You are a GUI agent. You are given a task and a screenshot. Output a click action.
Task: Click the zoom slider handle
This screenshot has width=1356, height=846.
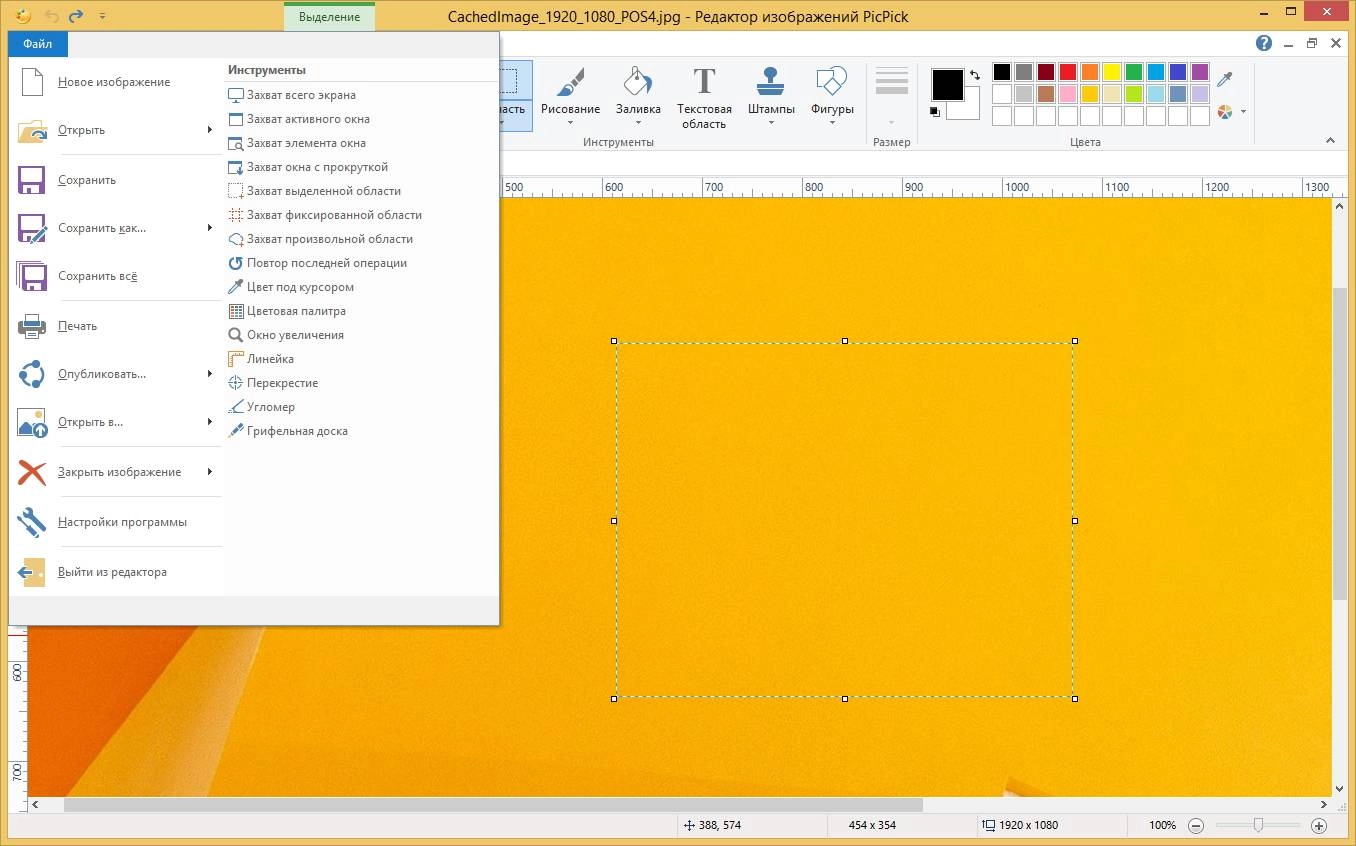(1258, 826)
